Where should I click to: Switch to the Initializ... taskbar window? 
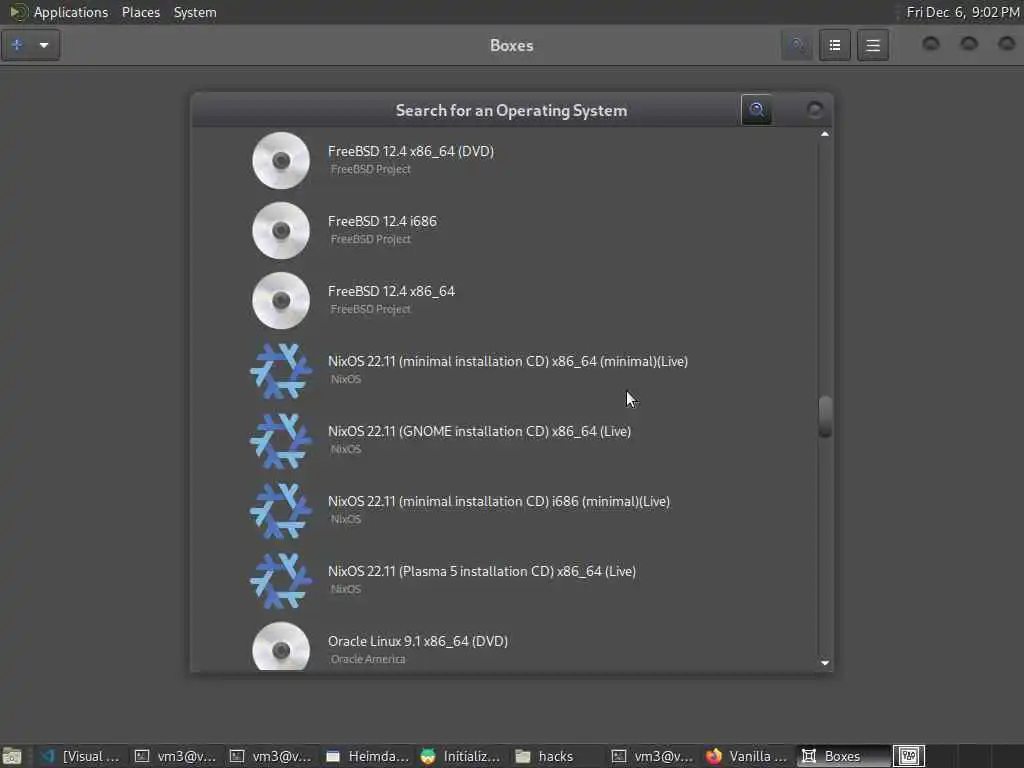tap(461, 756)
